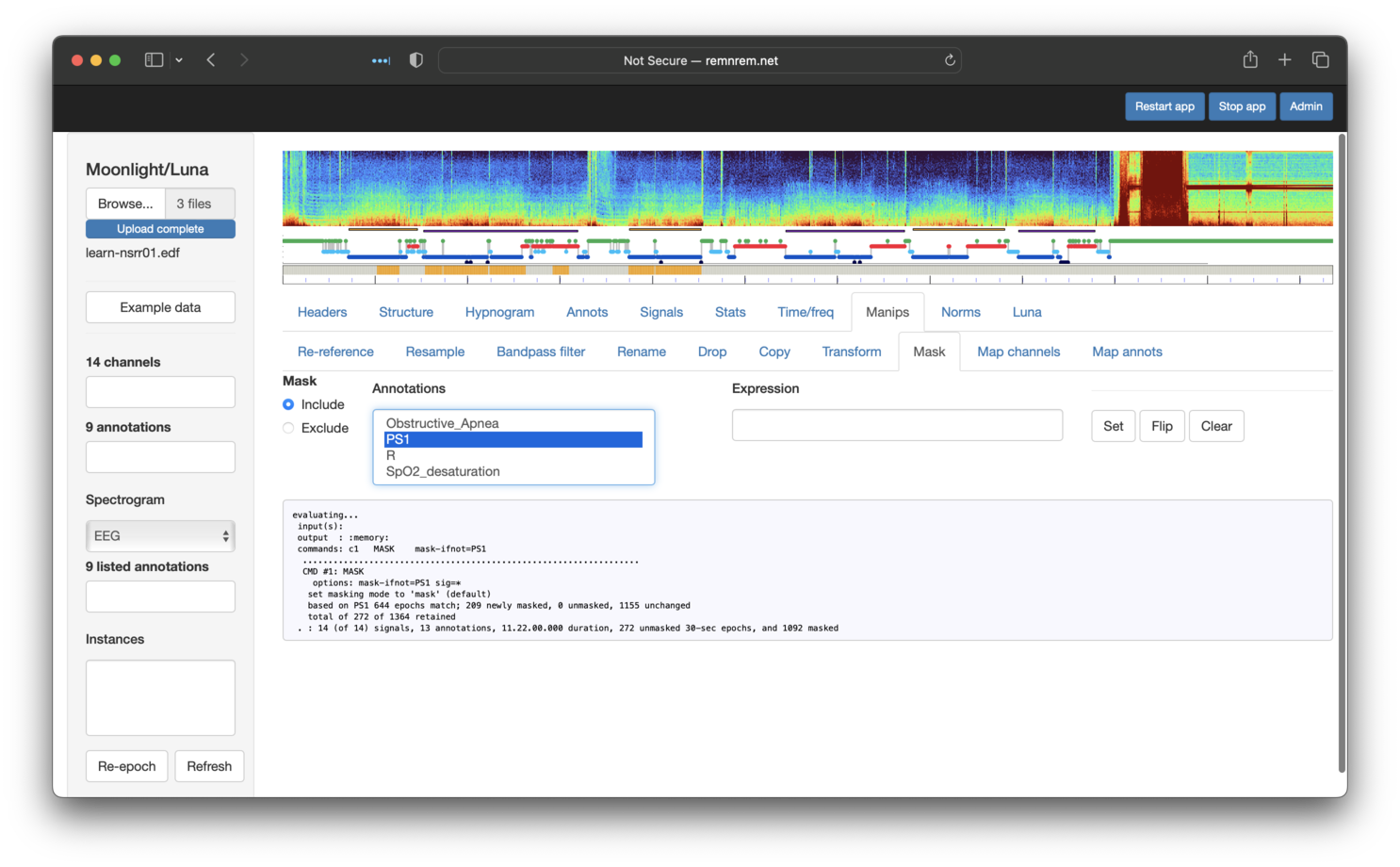1400x867 pixels.
Task: Go back with the browser back arrow
Action: pyautogui.click(x=211, y=60)
